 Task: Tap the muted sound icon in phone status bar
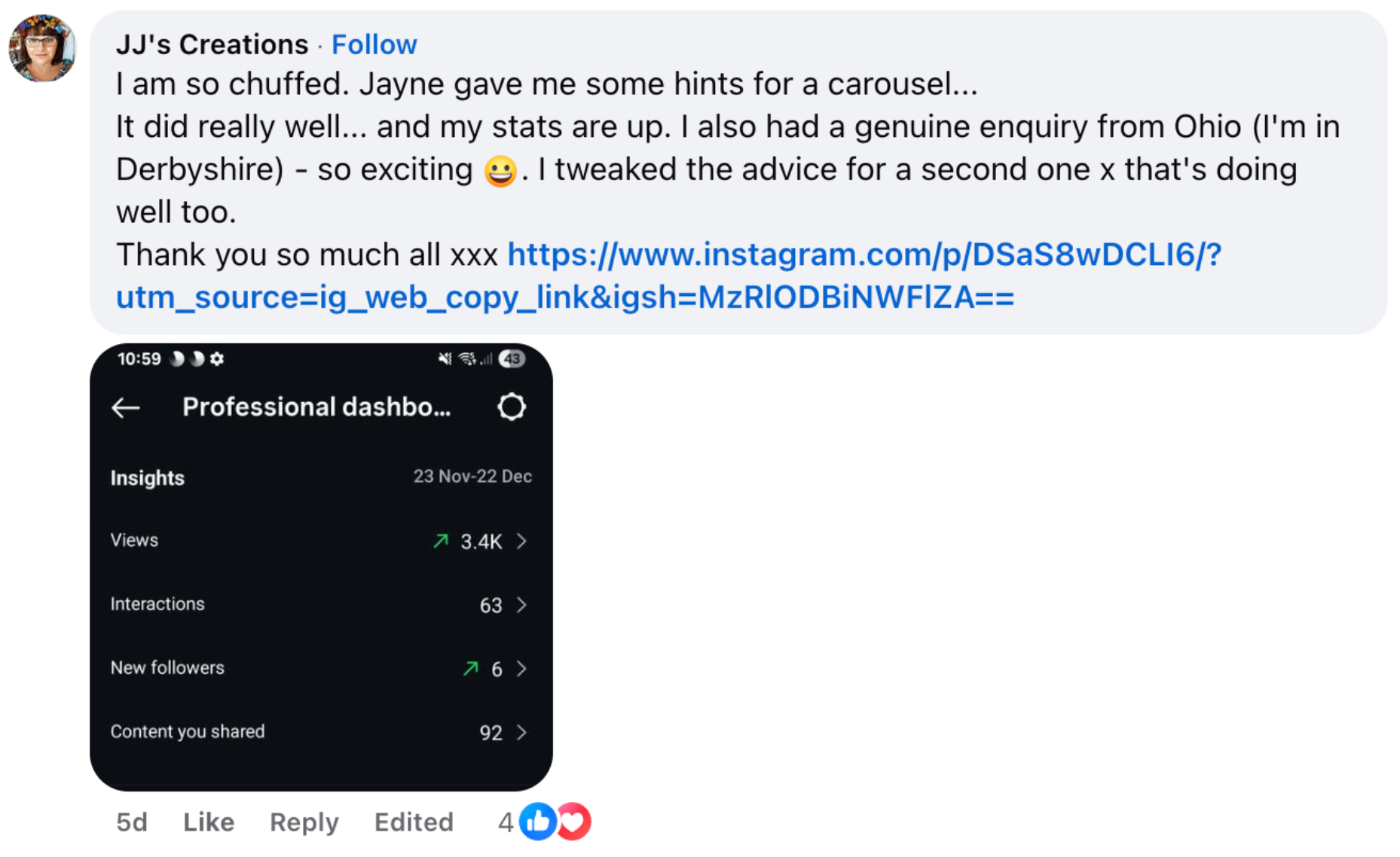point(445,359)
